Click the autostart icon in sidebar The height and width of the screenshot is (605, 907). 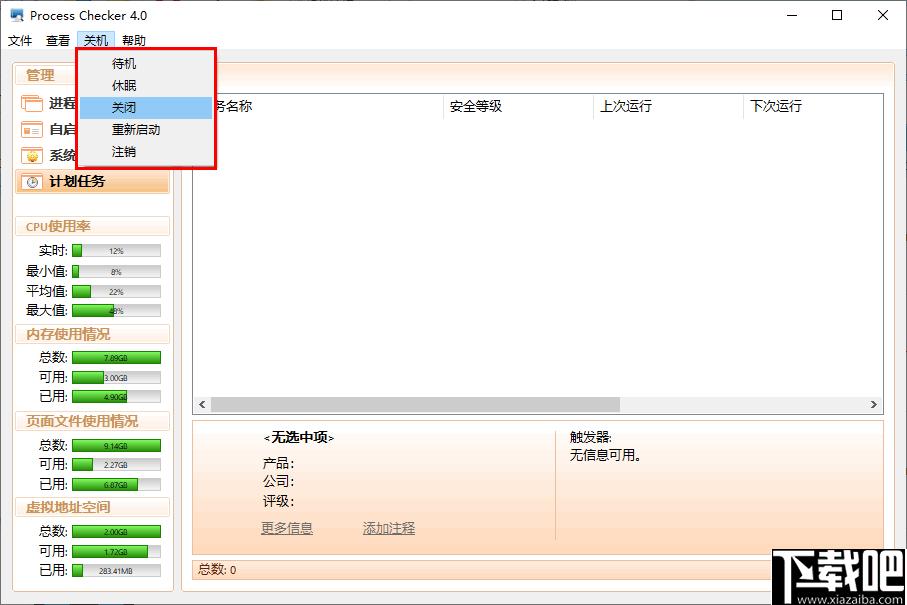(32, 130)
